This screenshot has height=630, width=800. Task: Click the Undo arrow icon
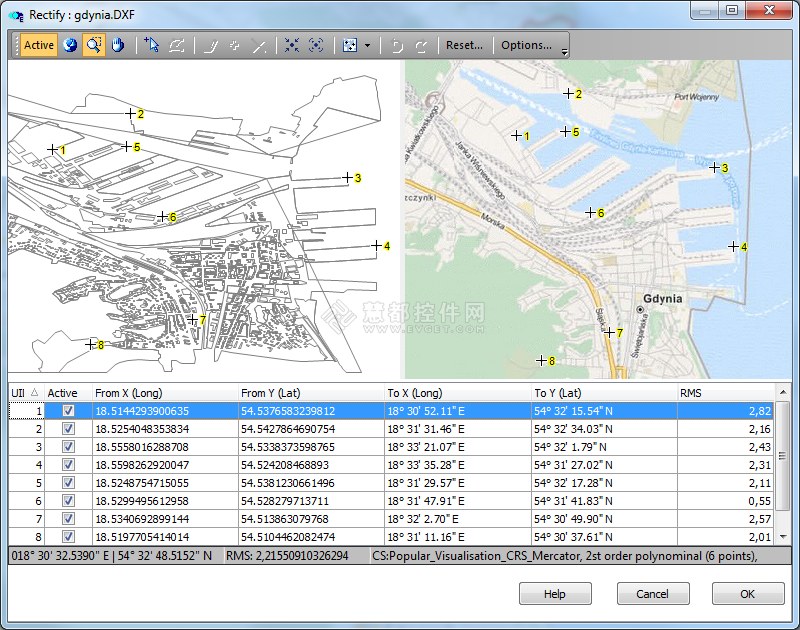click(x=397, y=45)
